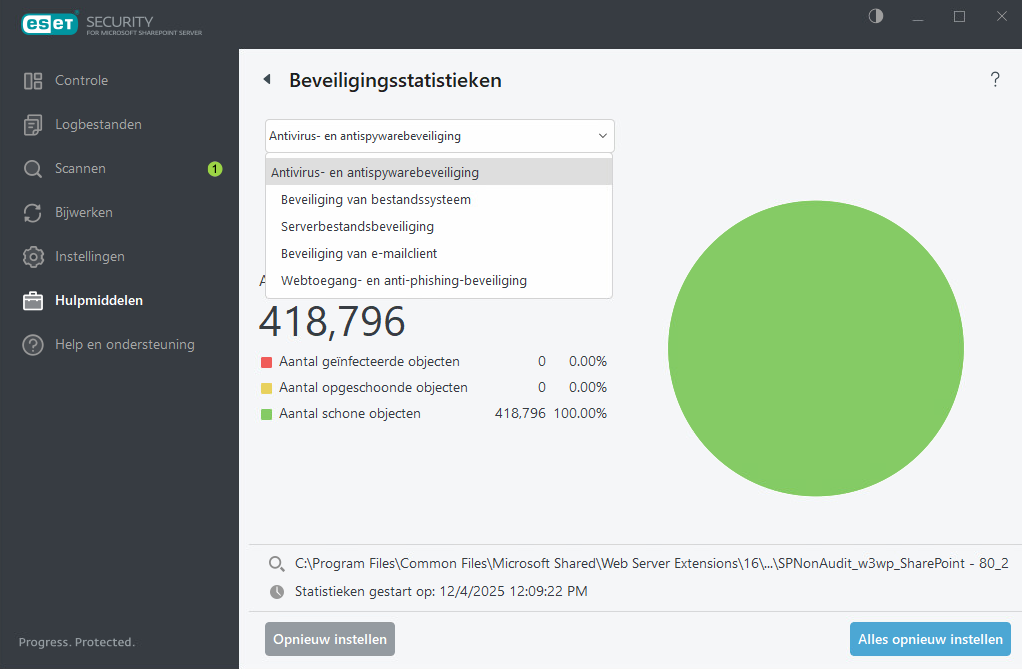Select the Logbestanden sidebar icon

pos(33,124)
